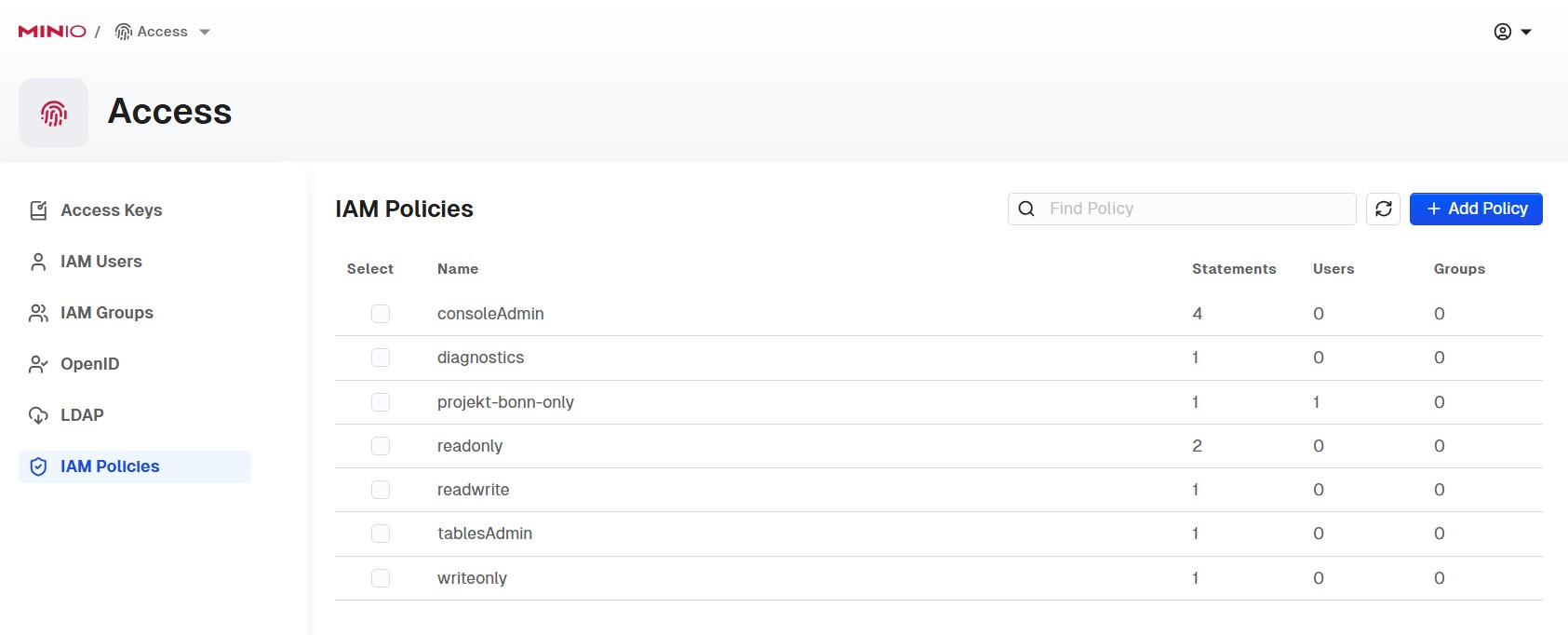The width and height of the screenshot is (1568, 635).
Task: Click the LDAP cloud icon
Action: tap(38, 415)
